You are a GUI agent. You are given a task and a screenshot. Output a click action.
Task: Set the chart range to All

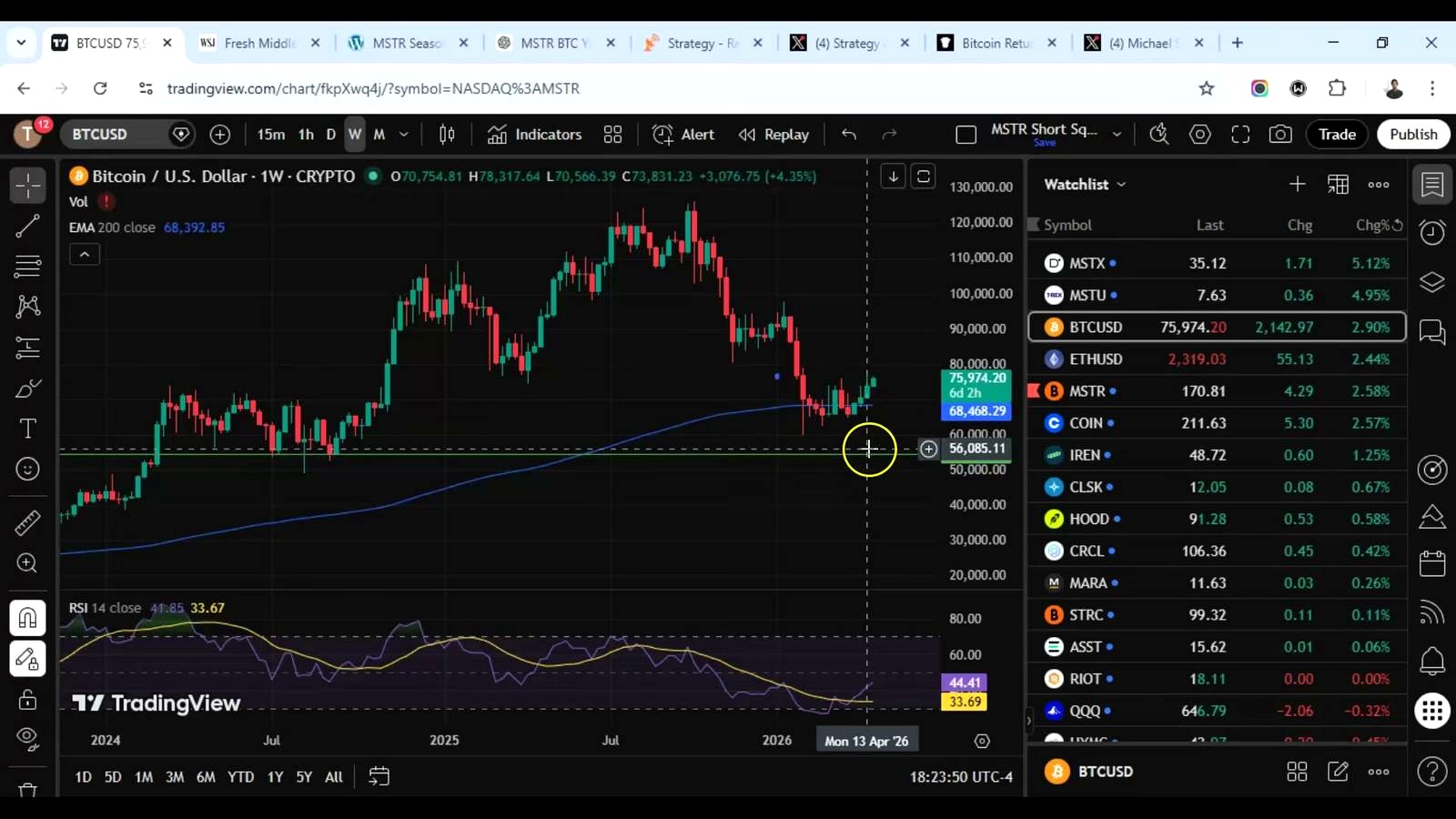pos(334,777)
